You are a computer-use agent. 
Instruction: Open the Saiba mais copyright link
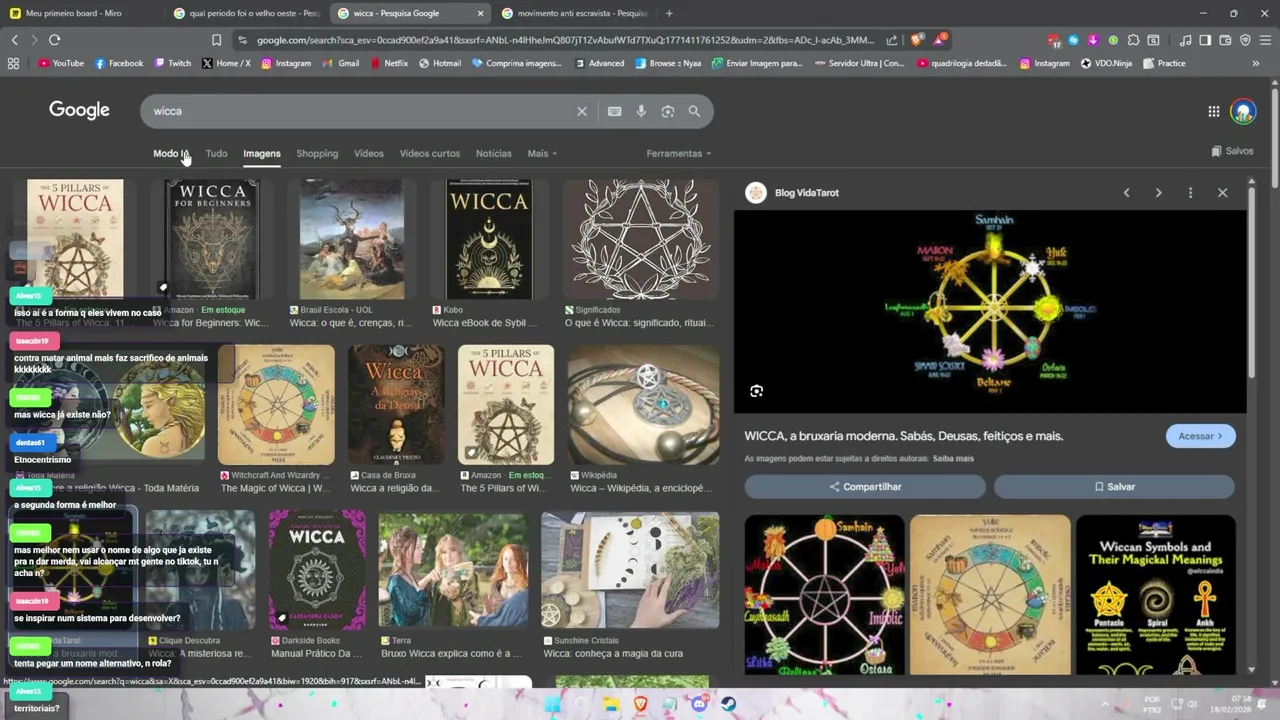click(x=953, y=459)
